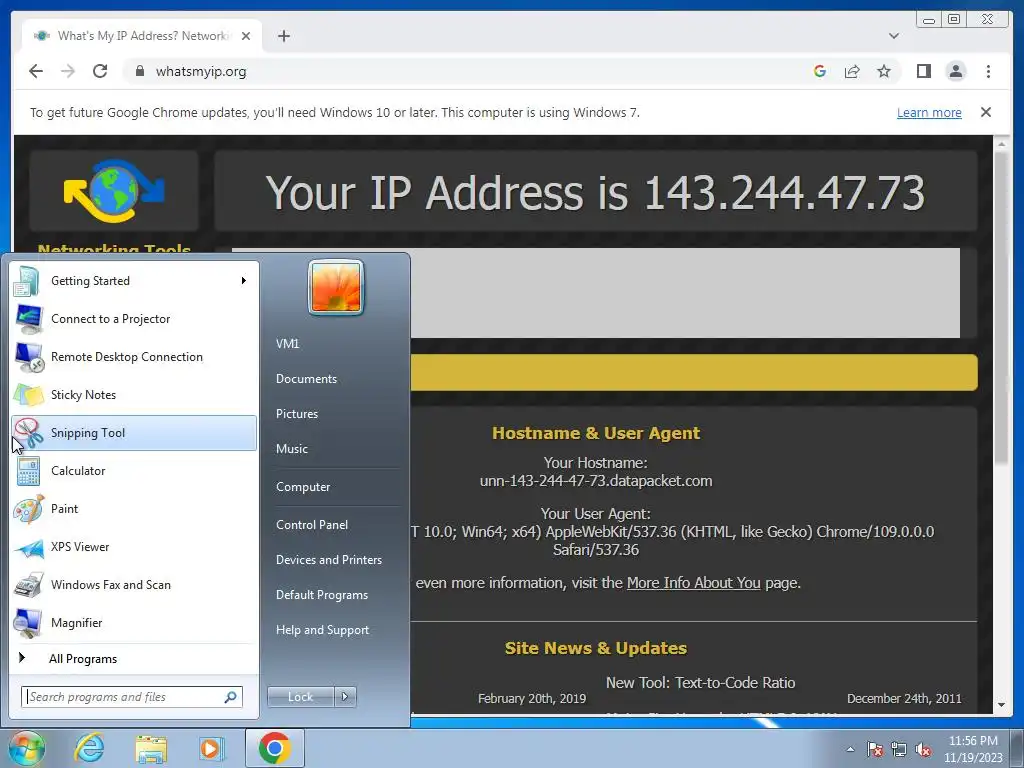The height and width of the screenshot is (768, 1024).
Task: Click scroll down arrow of page
Action: [x=1001, y=705]
